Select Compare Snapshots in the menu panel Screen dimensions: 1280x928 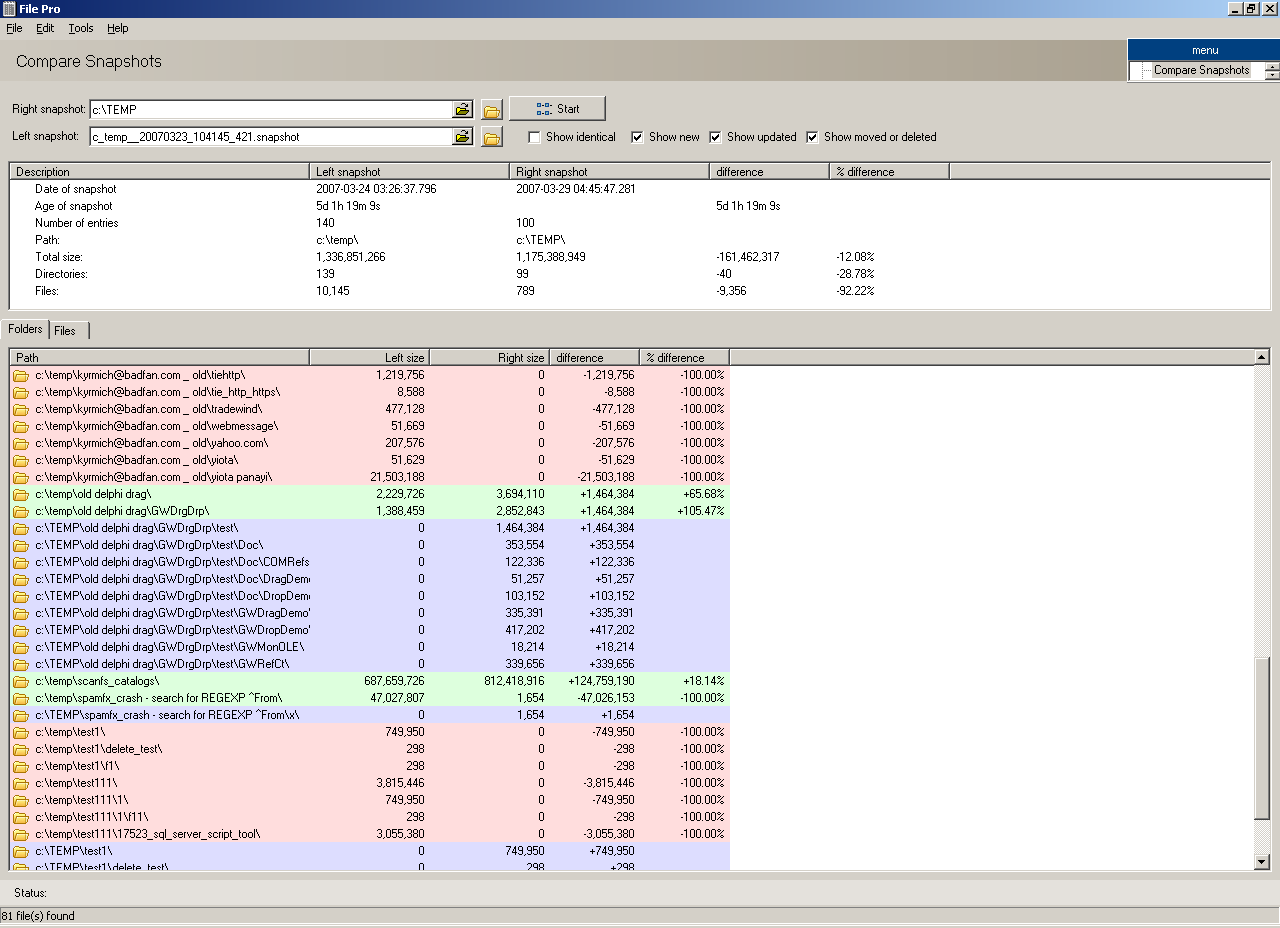[x=1200, y=70]
